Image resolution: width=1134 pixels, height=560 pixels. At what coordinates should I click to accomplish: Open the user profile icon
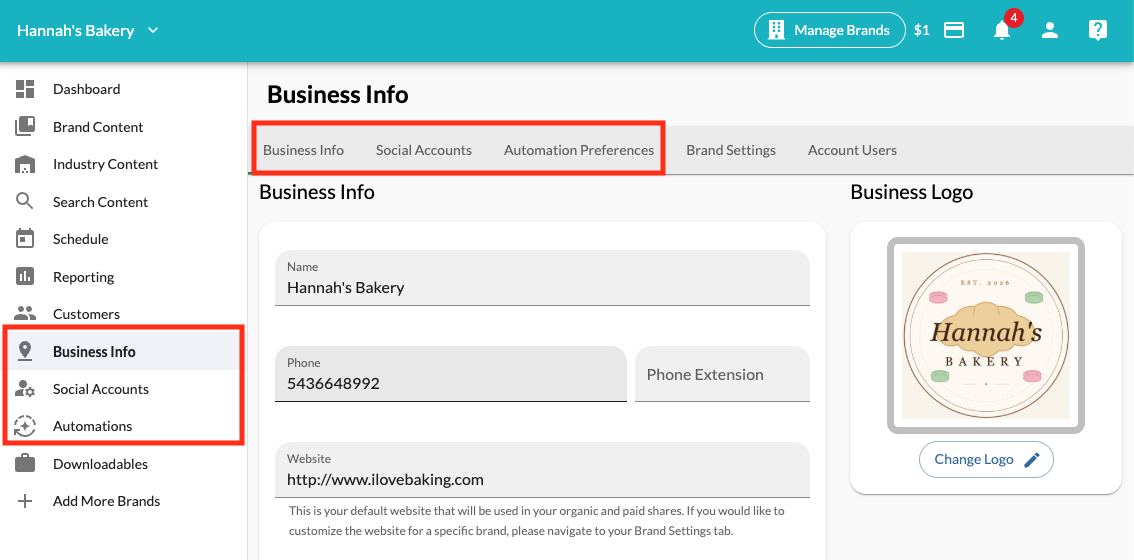[x=1049, y=30]
